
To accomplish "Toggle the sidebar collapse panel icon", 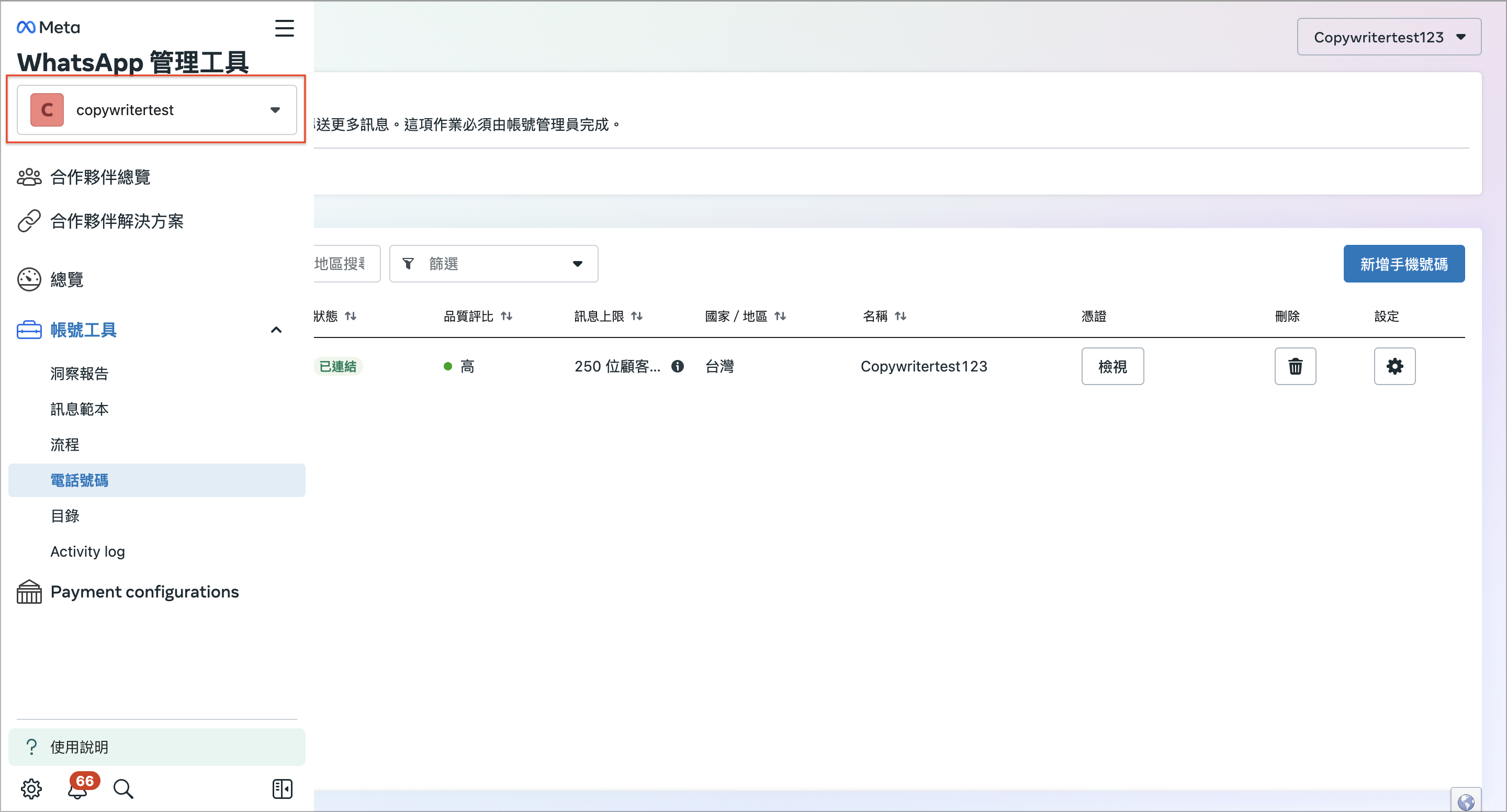I will click(x=283, y=789).
